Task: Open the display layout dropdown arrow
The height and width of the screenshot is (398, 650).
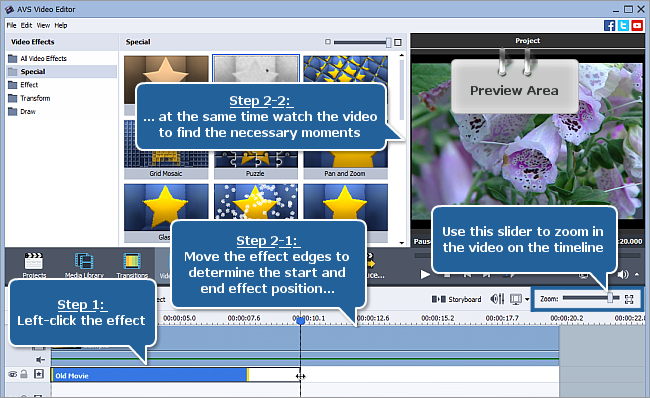Action: tap(527, 299)
